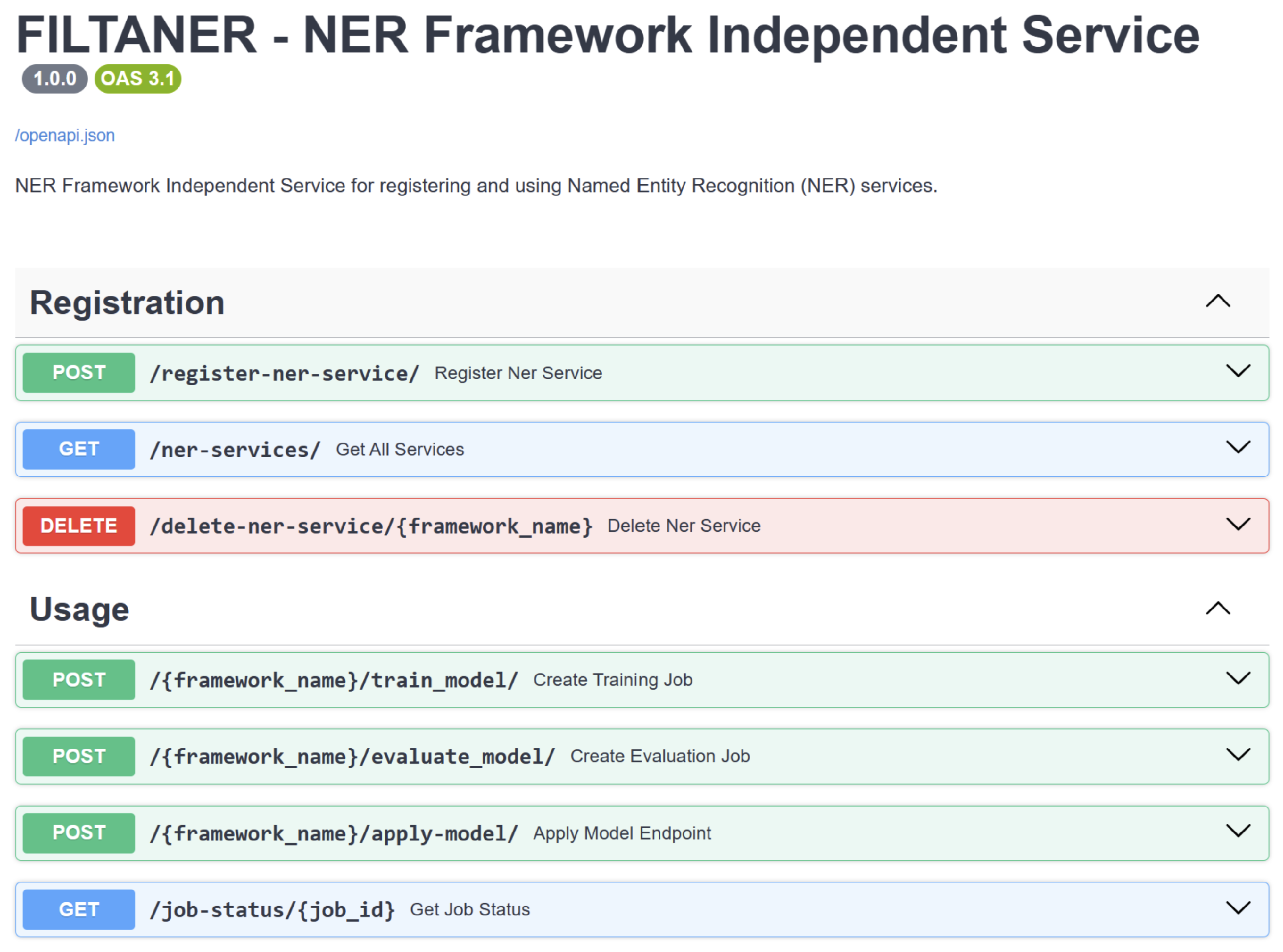
Task: Select /delete-ner-service/{framework_name} path
Action: pyautogui.click(x=371, y=526)
